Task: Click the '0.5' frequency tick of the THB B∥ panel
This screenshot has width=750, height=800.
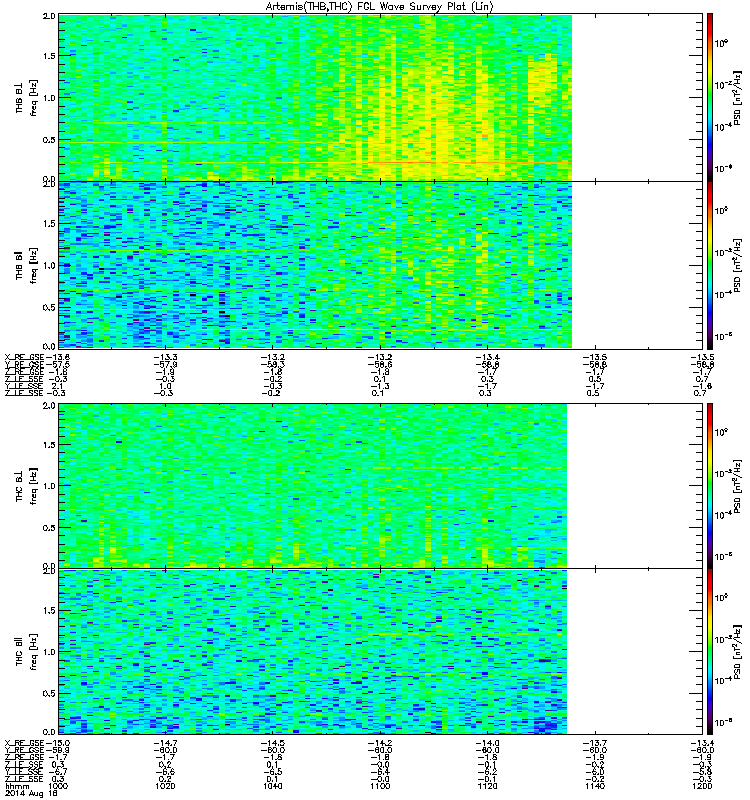Action: click(49, 307)
